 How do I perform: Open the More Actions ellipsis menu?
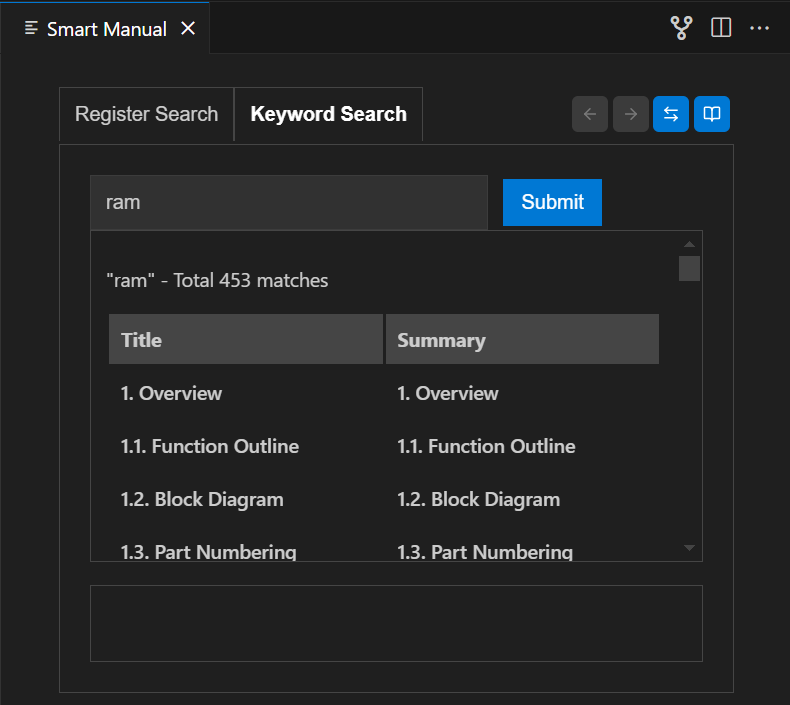click(759, 28)
